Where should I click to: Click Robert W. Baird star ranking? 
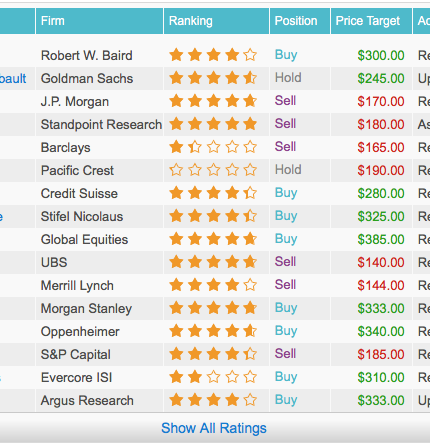click(x=213, y=55)
